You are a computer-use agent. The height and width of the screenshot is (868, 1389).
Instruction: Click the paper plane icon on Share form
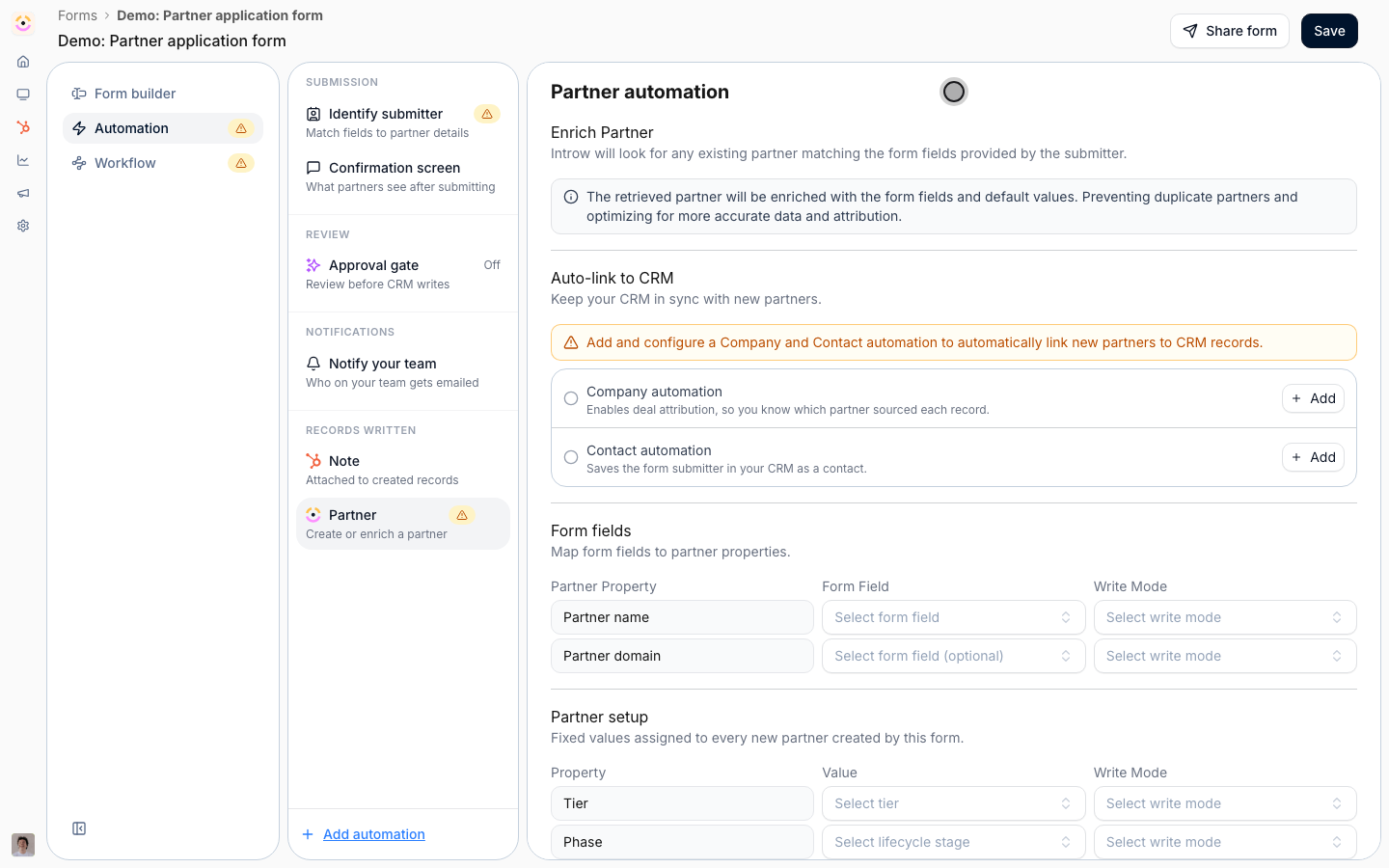point(1190,31)
